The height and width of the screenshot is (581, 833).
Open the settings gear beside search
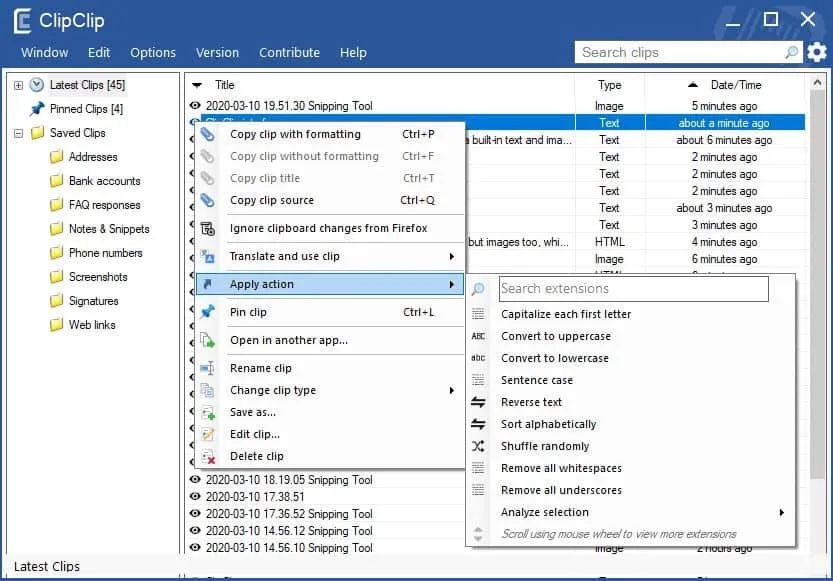[817, 53]
